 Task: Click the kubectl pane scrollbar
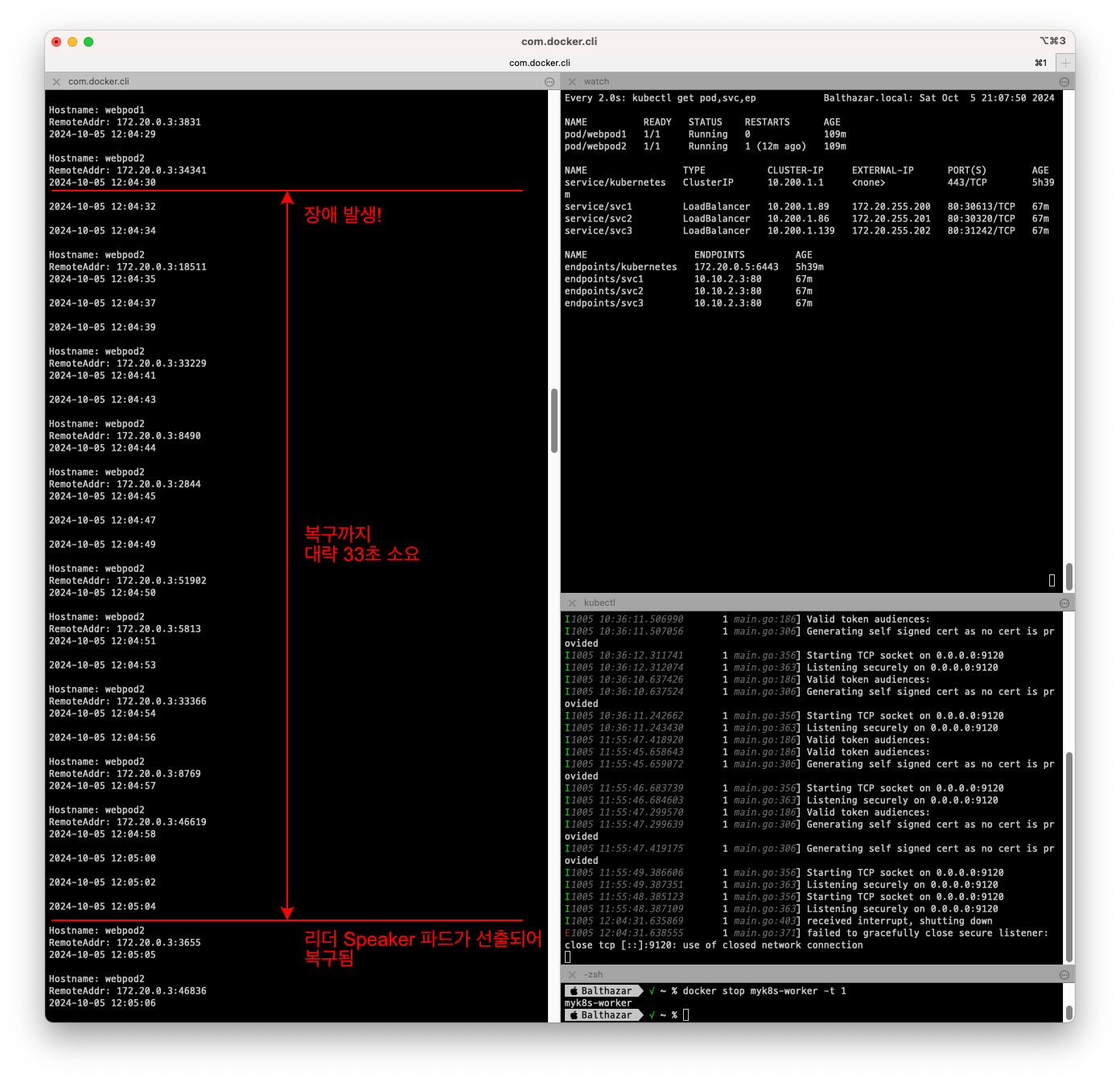1069,857
